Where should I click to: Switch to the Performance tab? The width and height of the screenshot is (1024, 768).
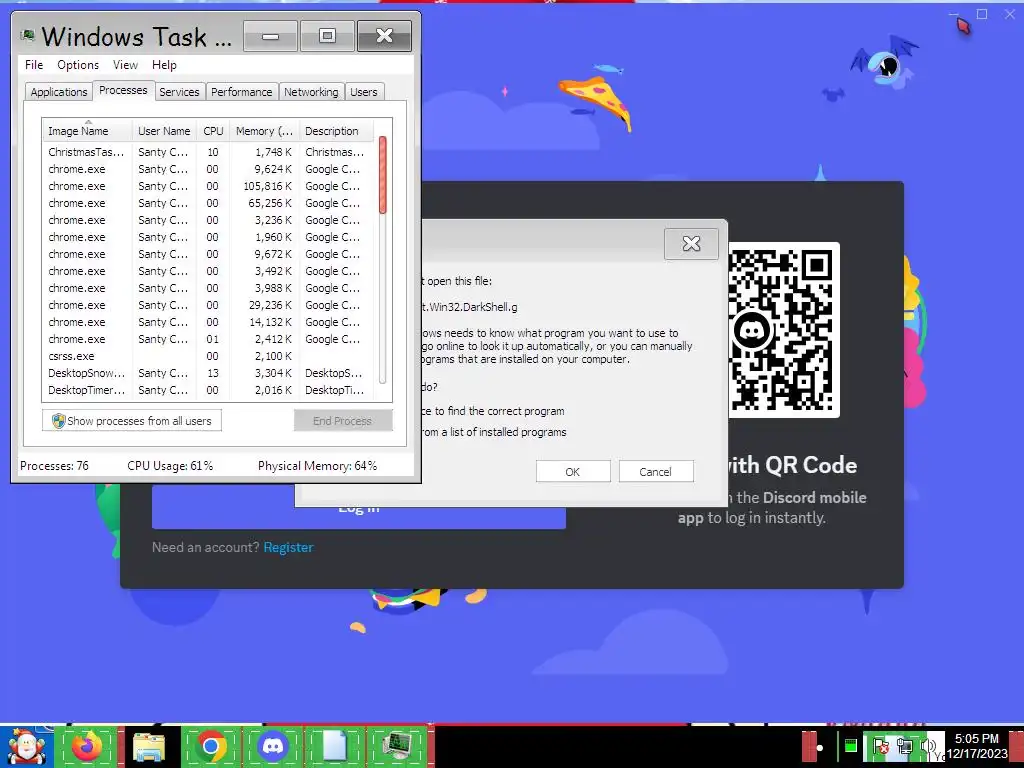[242, 92]
